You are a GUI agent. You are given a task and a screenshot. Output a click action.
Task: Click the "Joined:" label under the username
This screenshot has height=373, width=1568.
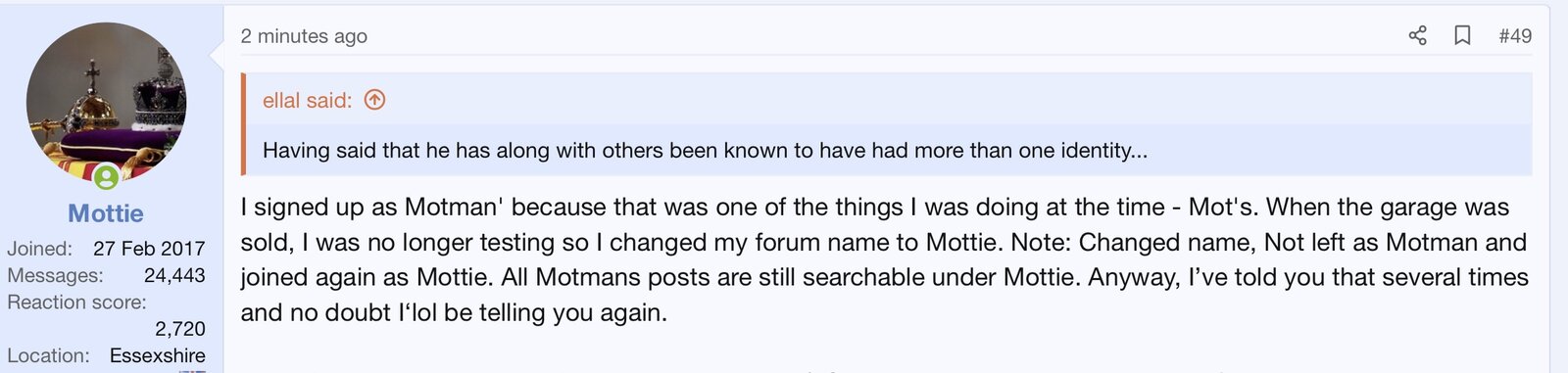point(39,249)
